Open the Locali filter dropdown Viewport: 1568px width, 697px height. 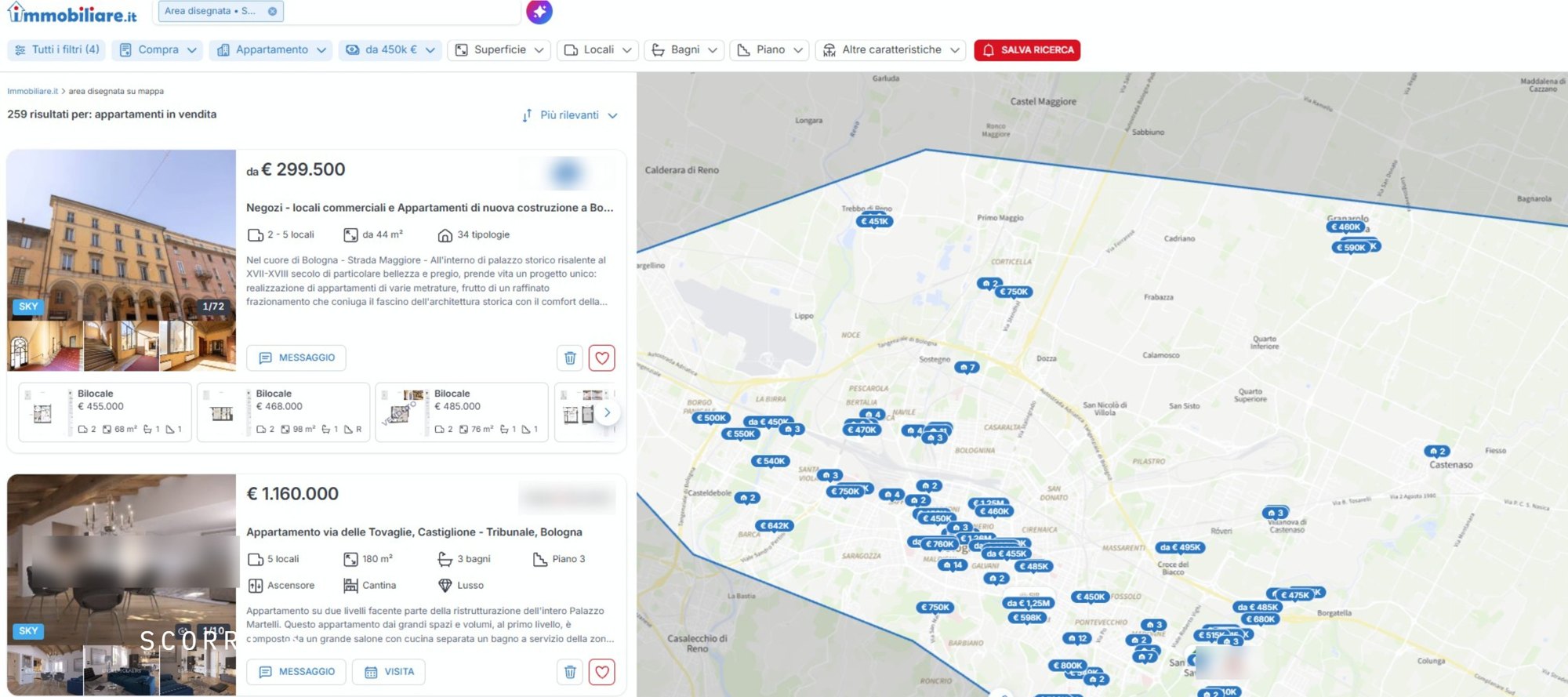click(597, 49)
